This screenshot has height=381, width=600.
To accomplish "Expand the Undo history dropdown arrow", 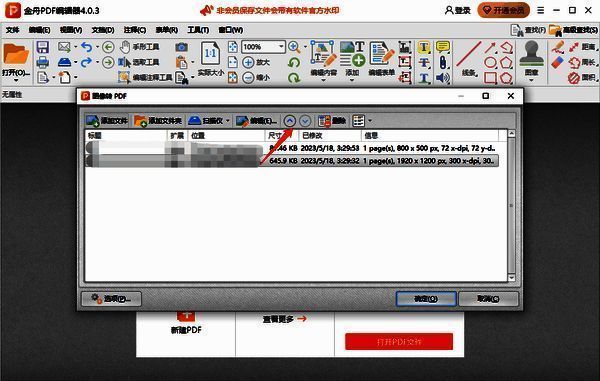I will 97,47.
